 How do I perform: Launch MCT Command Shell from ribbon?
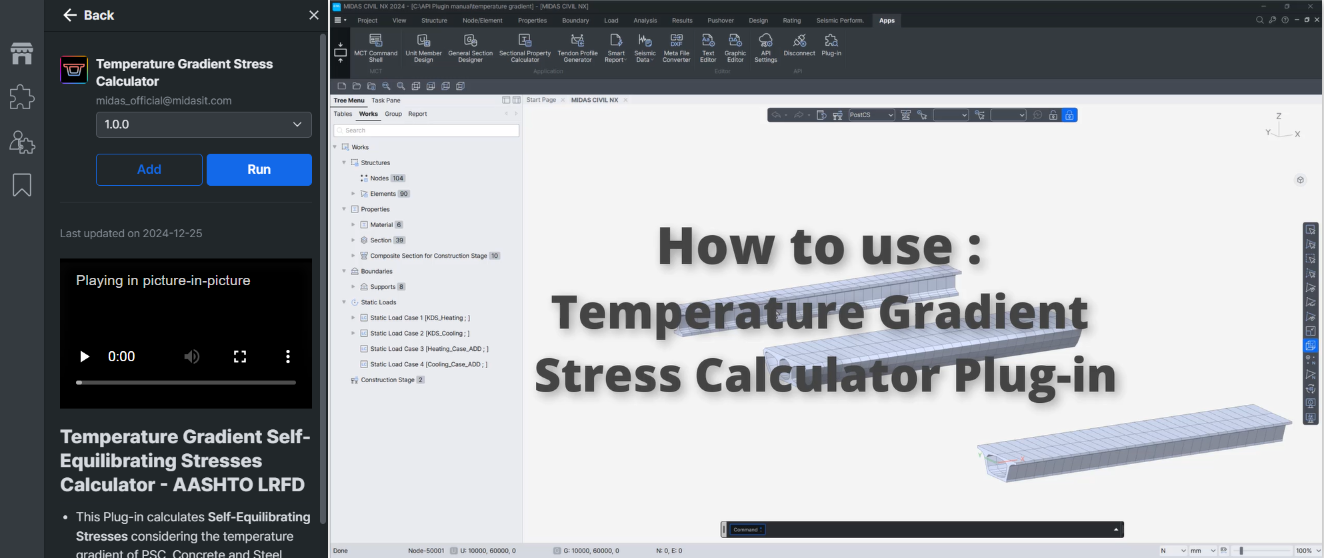376,47
